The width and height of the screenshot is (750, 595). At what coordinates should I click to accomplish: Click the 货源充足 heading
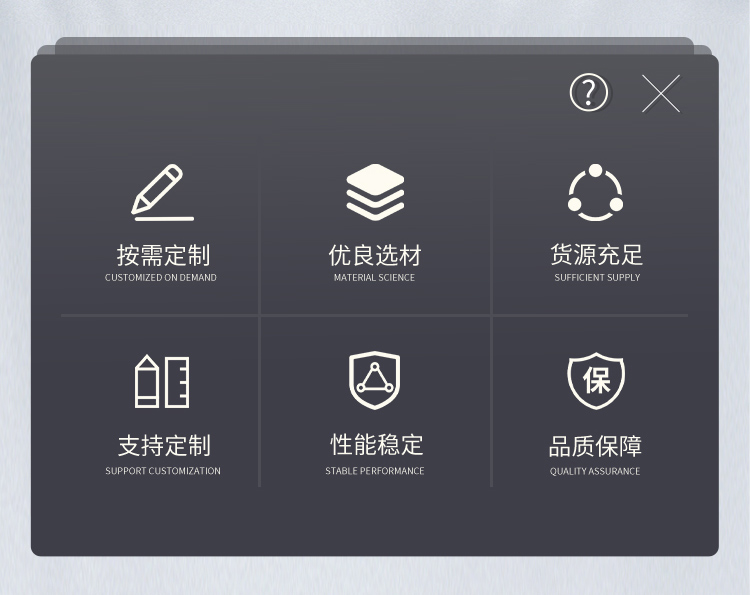click(596, 254)
